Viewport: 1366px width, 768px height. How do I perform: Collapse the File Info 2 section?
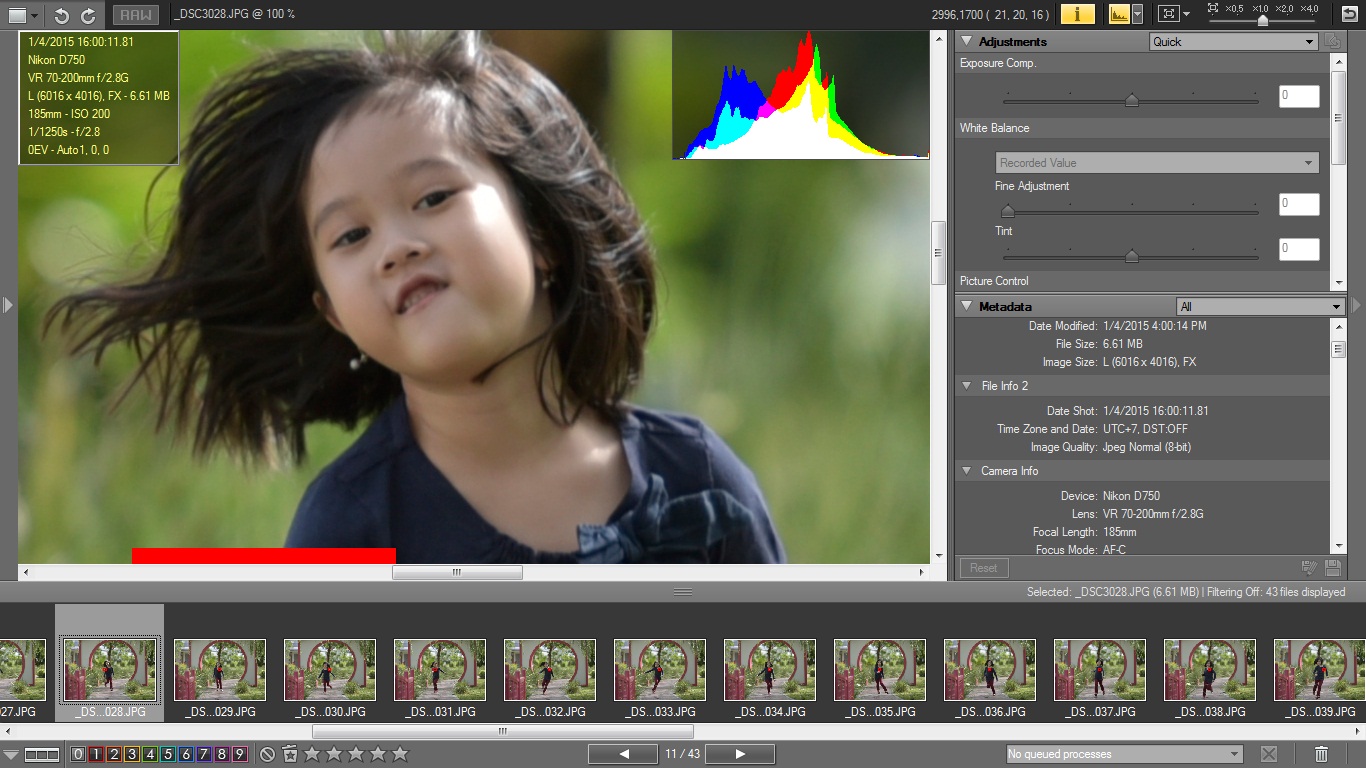click(x=967, y=386)
